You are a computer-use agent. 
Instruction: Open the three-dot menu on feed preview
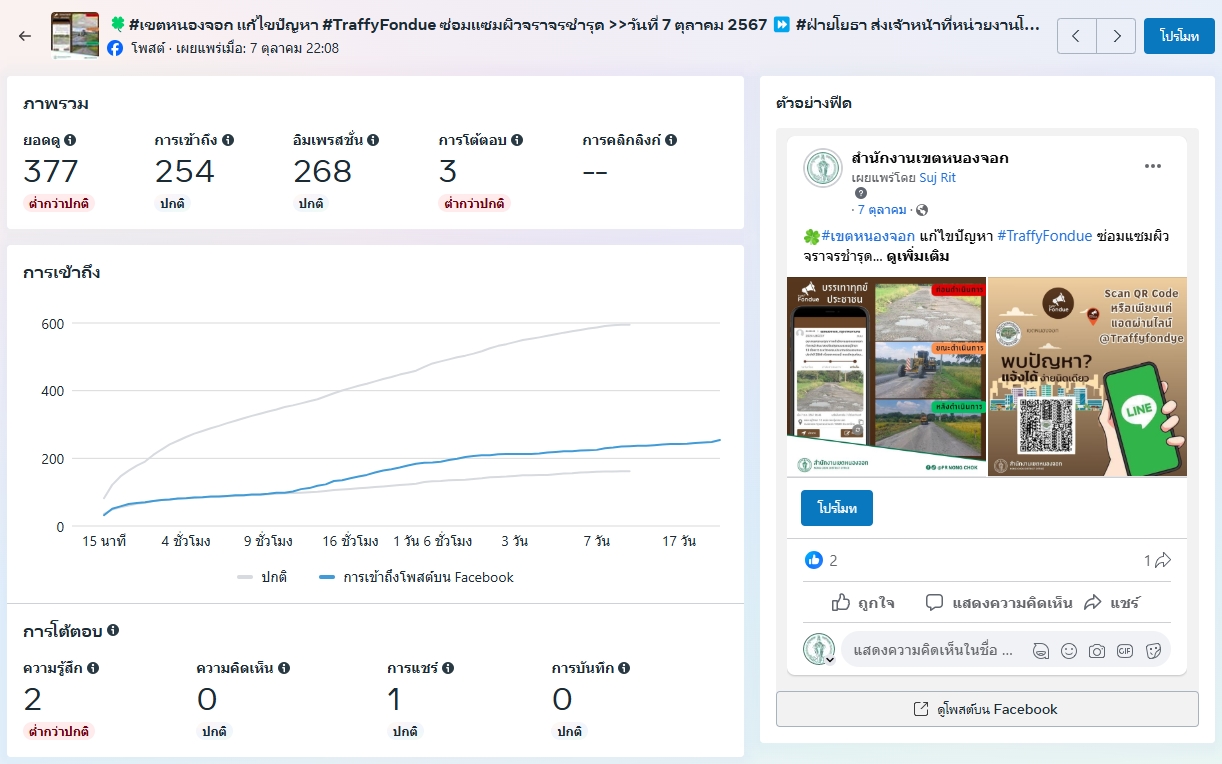pos(1152,166)
